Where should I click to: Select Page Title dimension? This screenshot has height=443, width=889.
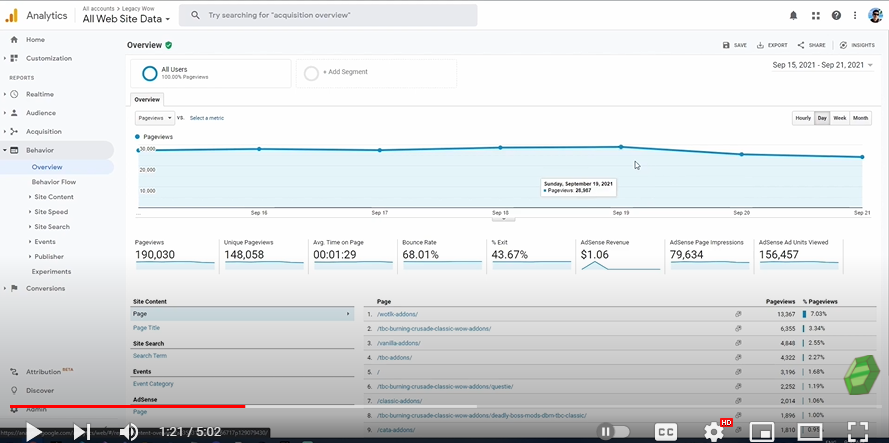click(146, 328)
